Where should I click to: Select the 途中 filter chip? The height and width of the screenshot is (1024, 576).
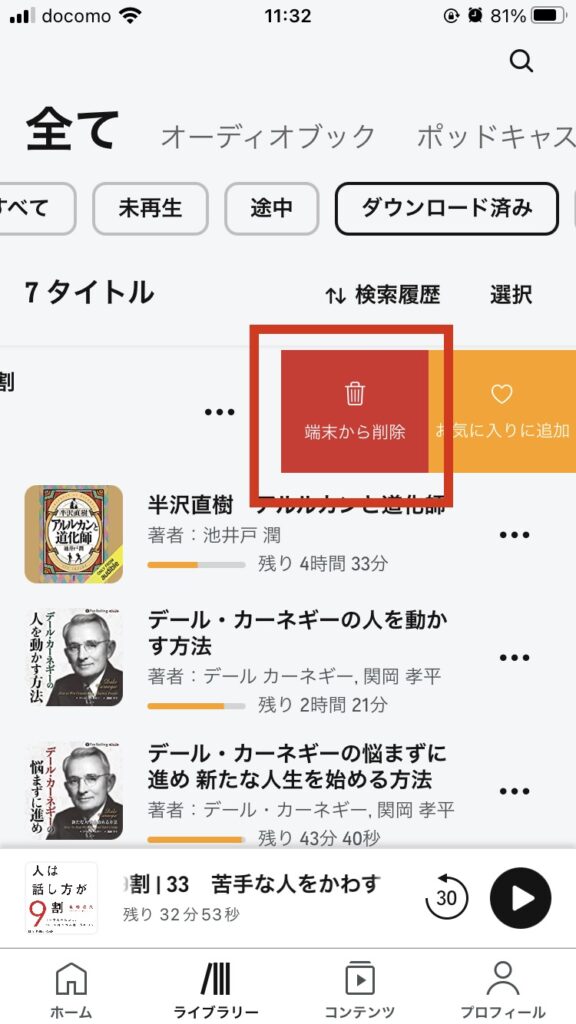click(x=272, y=208)
